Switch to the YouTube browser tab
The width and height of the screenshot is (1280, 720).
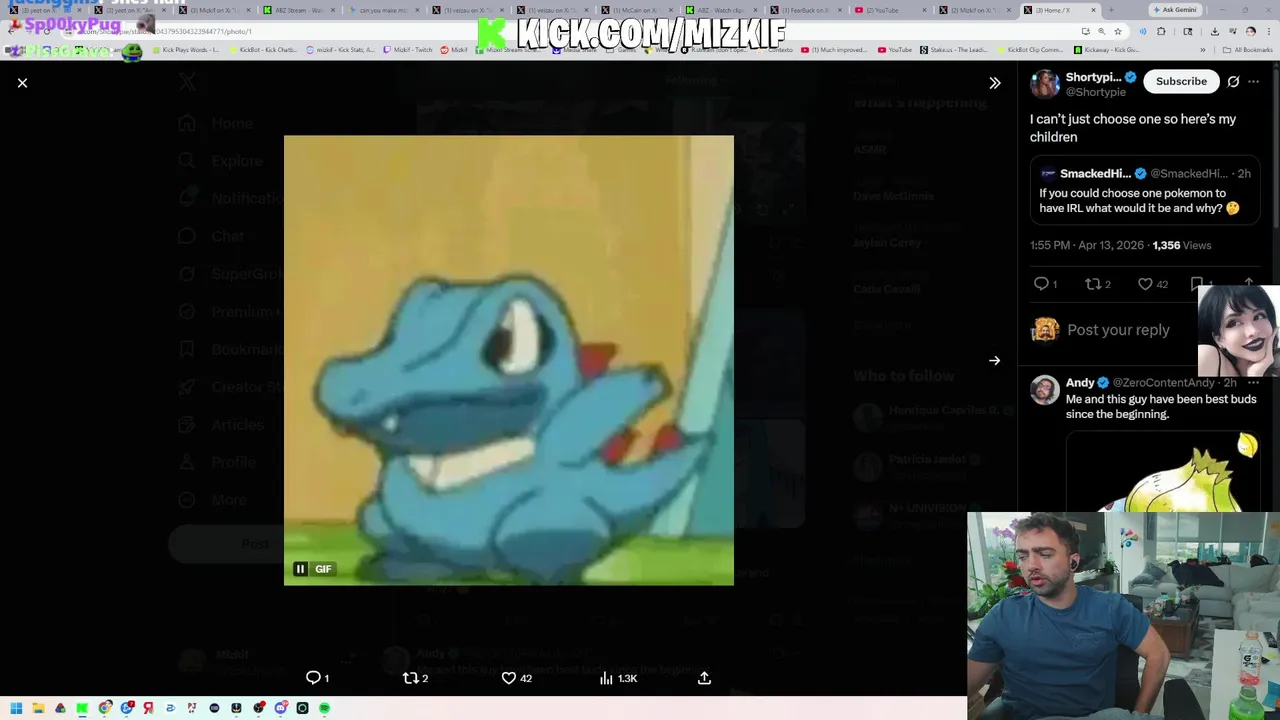coord(890,10)
